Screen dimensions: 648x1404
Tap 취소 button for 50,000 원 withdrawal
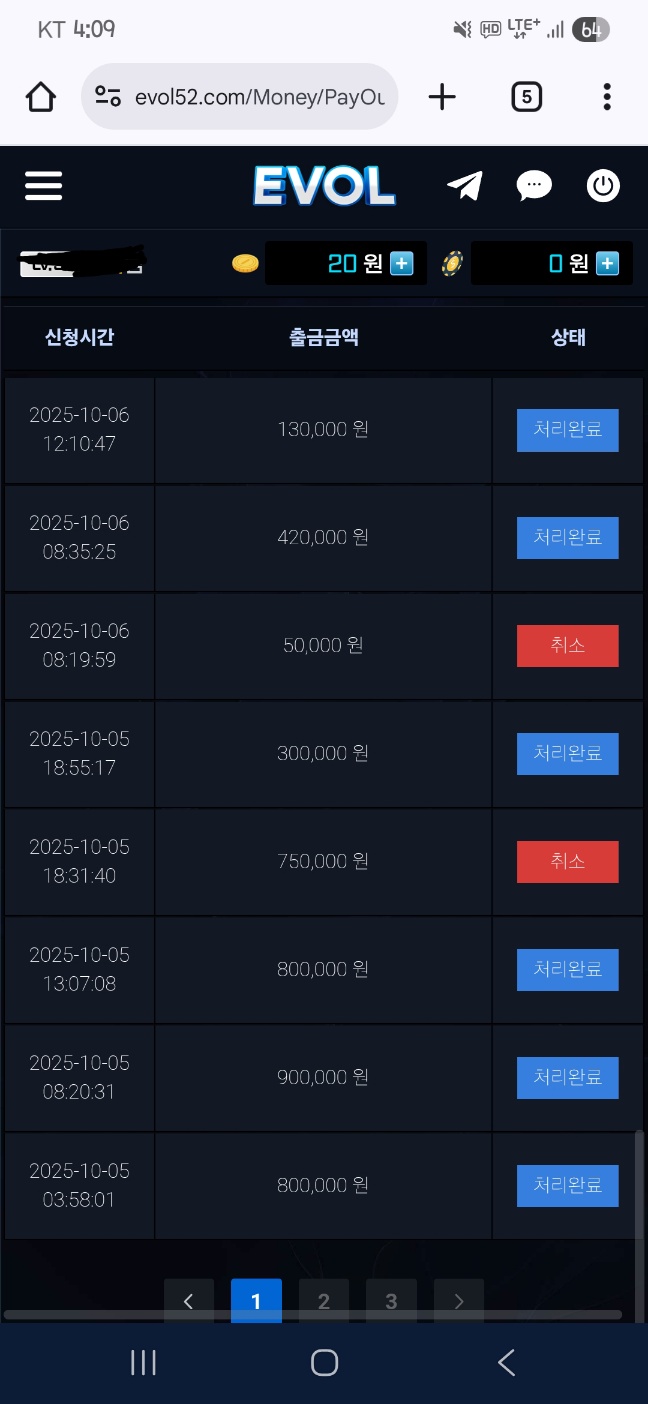point(567,646)
